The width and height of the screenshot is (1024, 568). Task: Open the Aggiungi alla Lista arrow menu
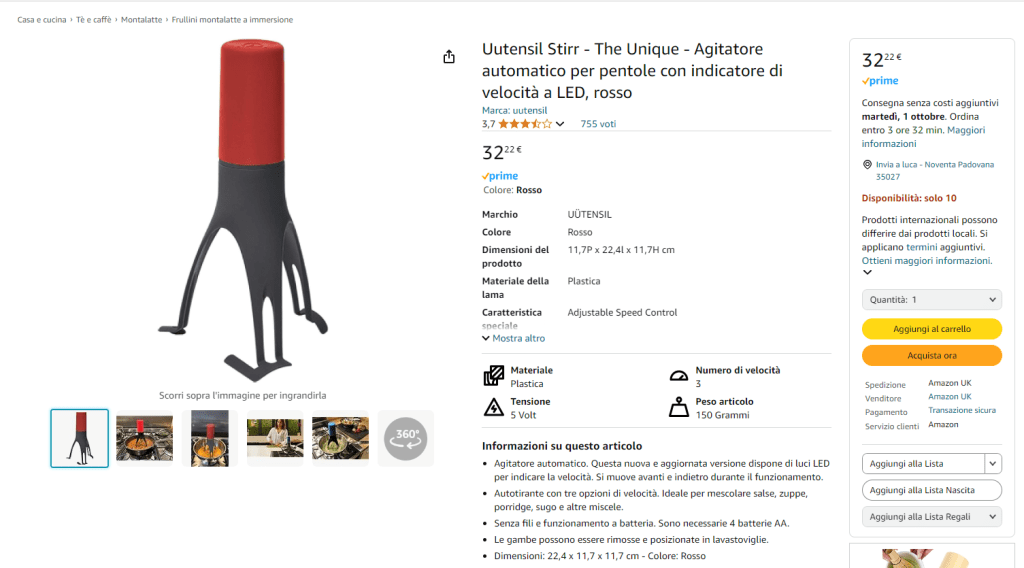pos(993,464)
